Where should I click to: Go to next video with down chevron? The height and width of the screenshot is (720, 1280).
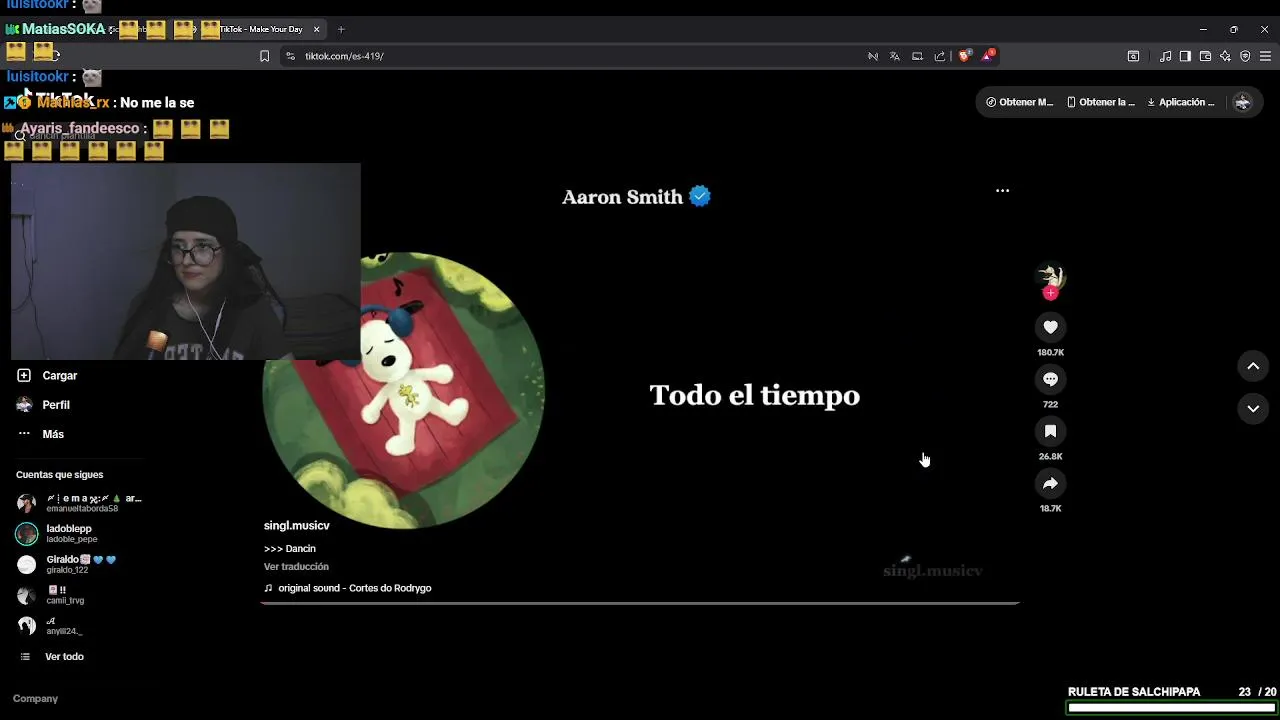(1253, 408)
